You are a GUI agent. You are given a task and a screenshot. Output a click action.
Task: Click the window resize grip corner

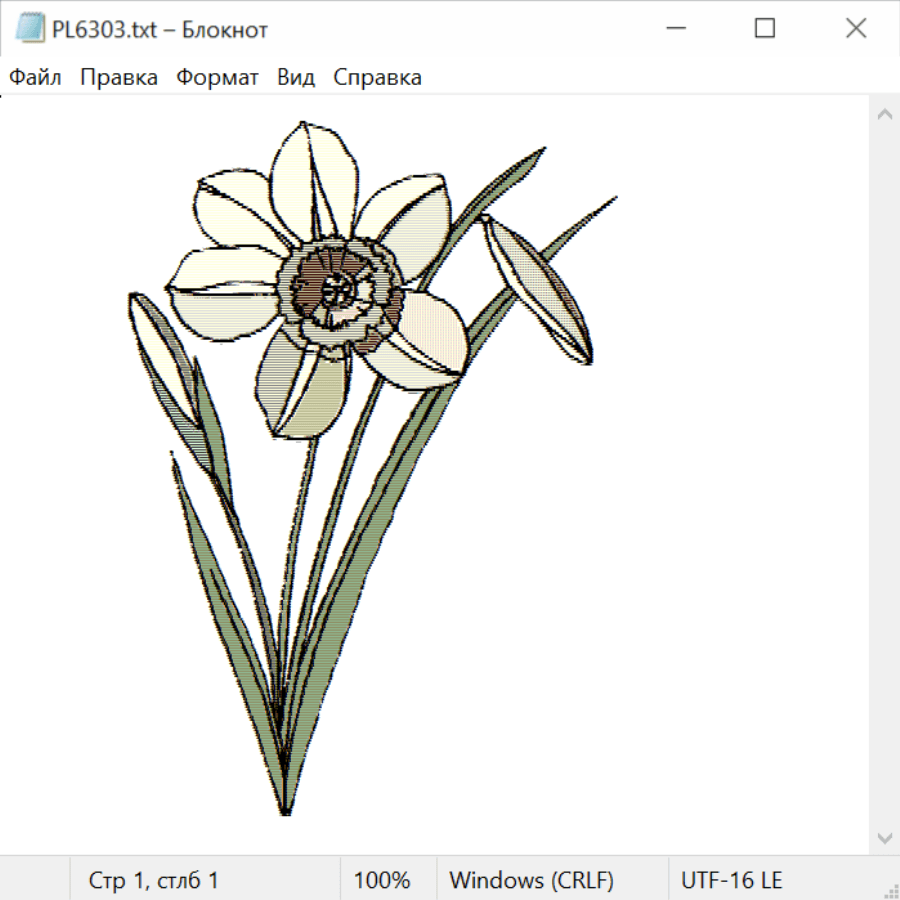890,890
